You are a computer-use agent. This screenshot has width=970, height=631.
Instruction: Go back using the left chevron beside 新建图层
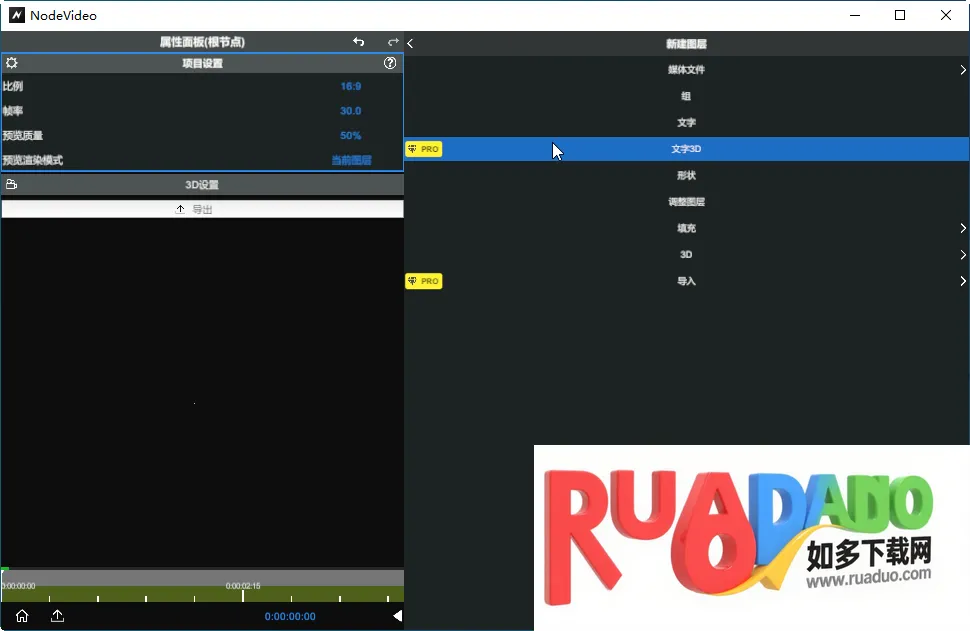[411, 43]
